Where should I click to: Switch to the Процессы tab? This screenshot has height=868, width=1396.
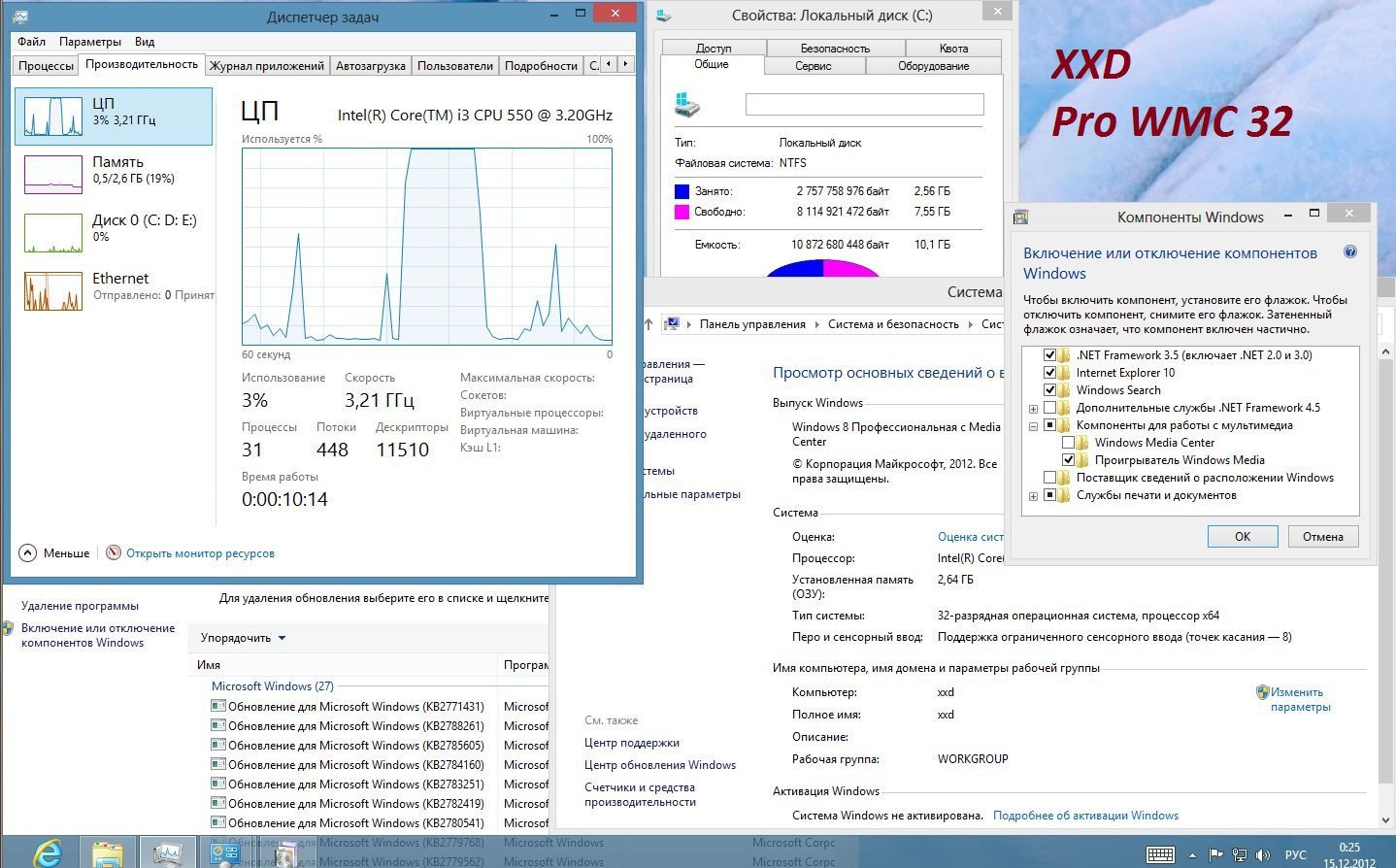click(46, 66)
